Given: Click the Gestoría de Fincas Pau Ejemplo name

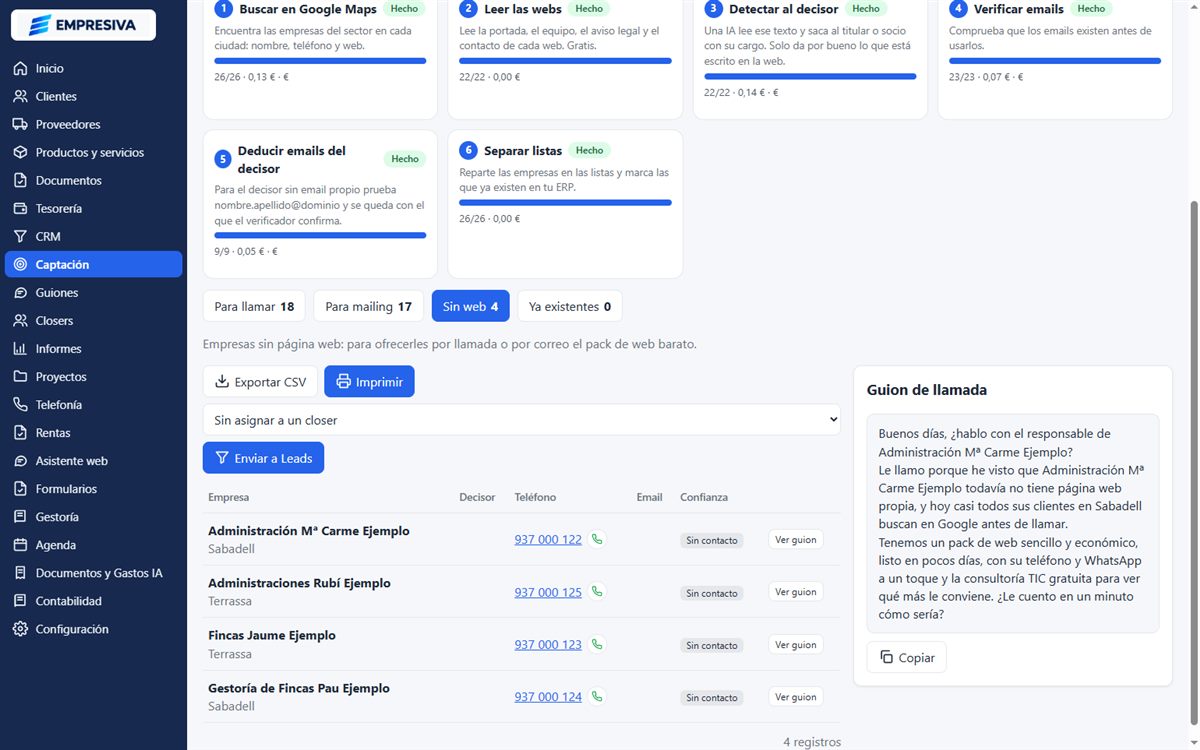Looking at the screenshot, I should click(299, 688).
